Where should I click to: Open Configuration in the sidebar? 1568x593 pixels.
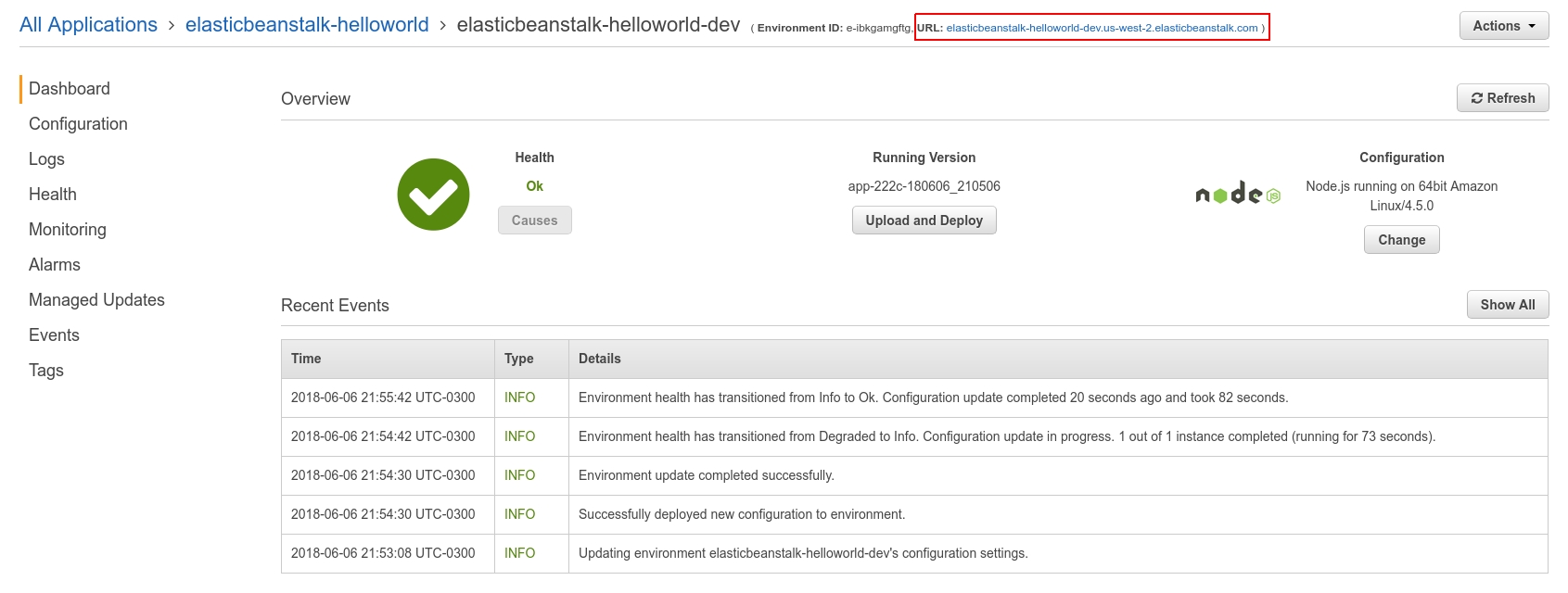[x=78, y=124]
